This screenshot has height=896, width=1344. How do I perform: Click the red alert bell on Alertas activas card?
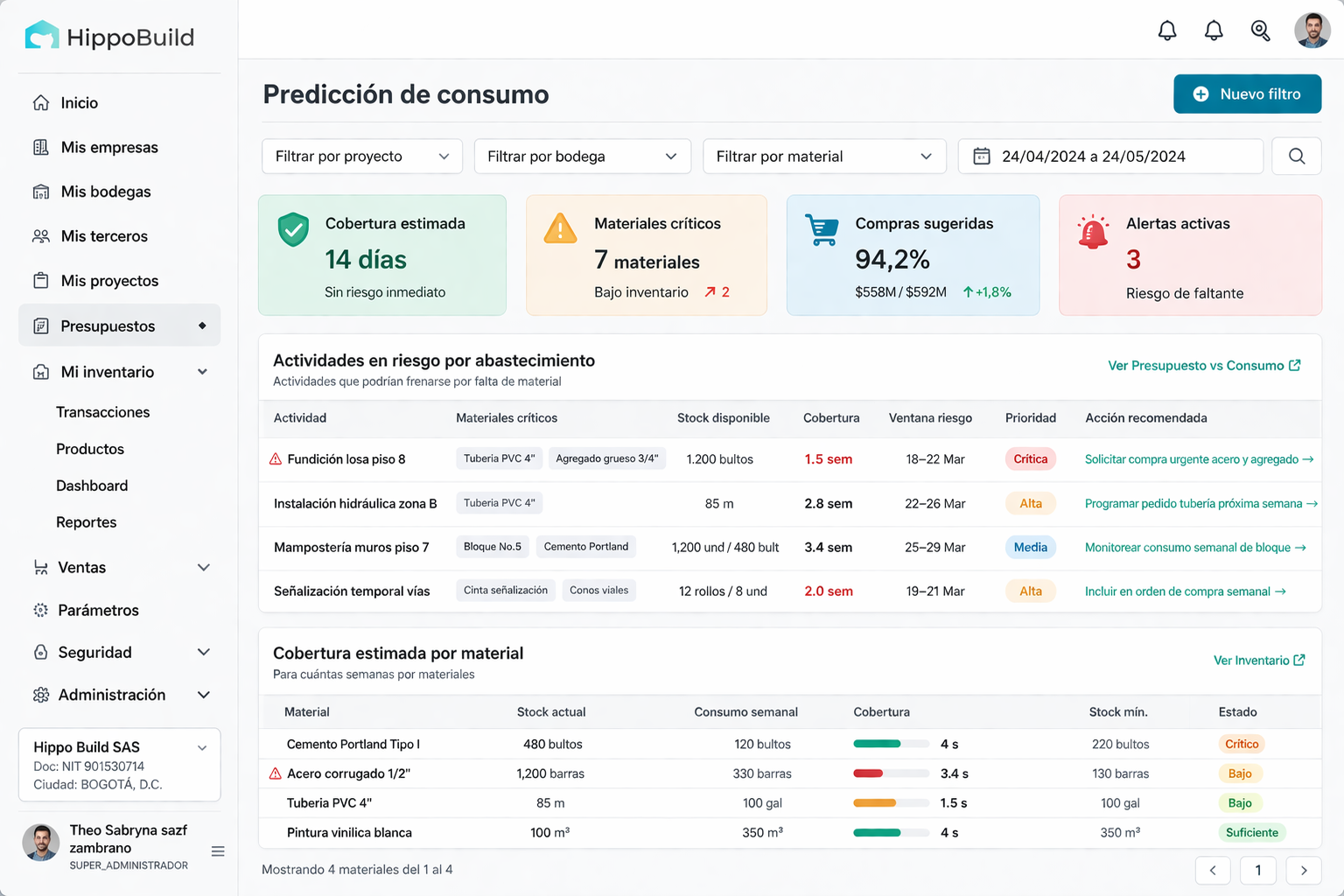click(1091, 230)
